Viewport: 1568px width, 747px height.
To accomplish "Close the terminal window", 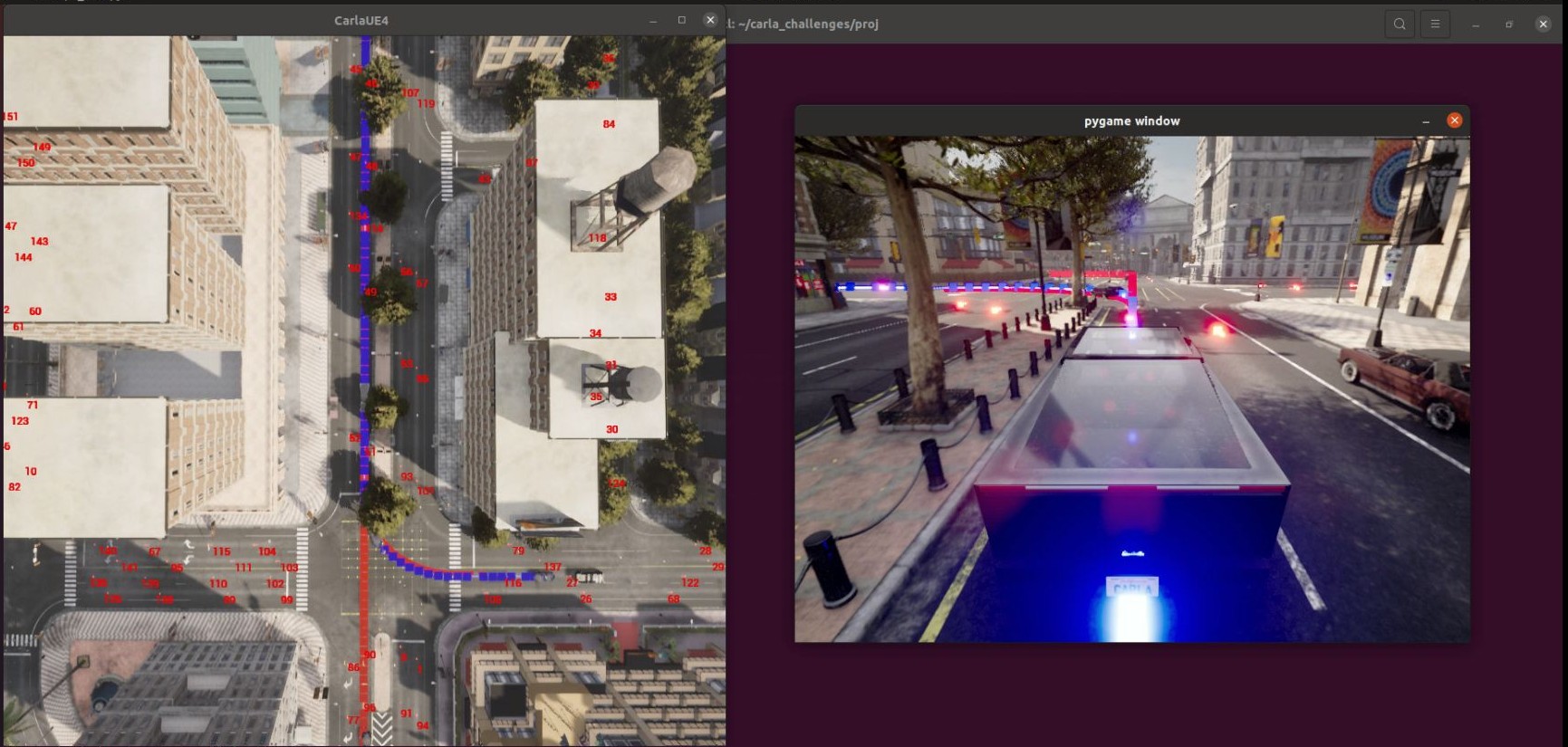I will 1544,24.
